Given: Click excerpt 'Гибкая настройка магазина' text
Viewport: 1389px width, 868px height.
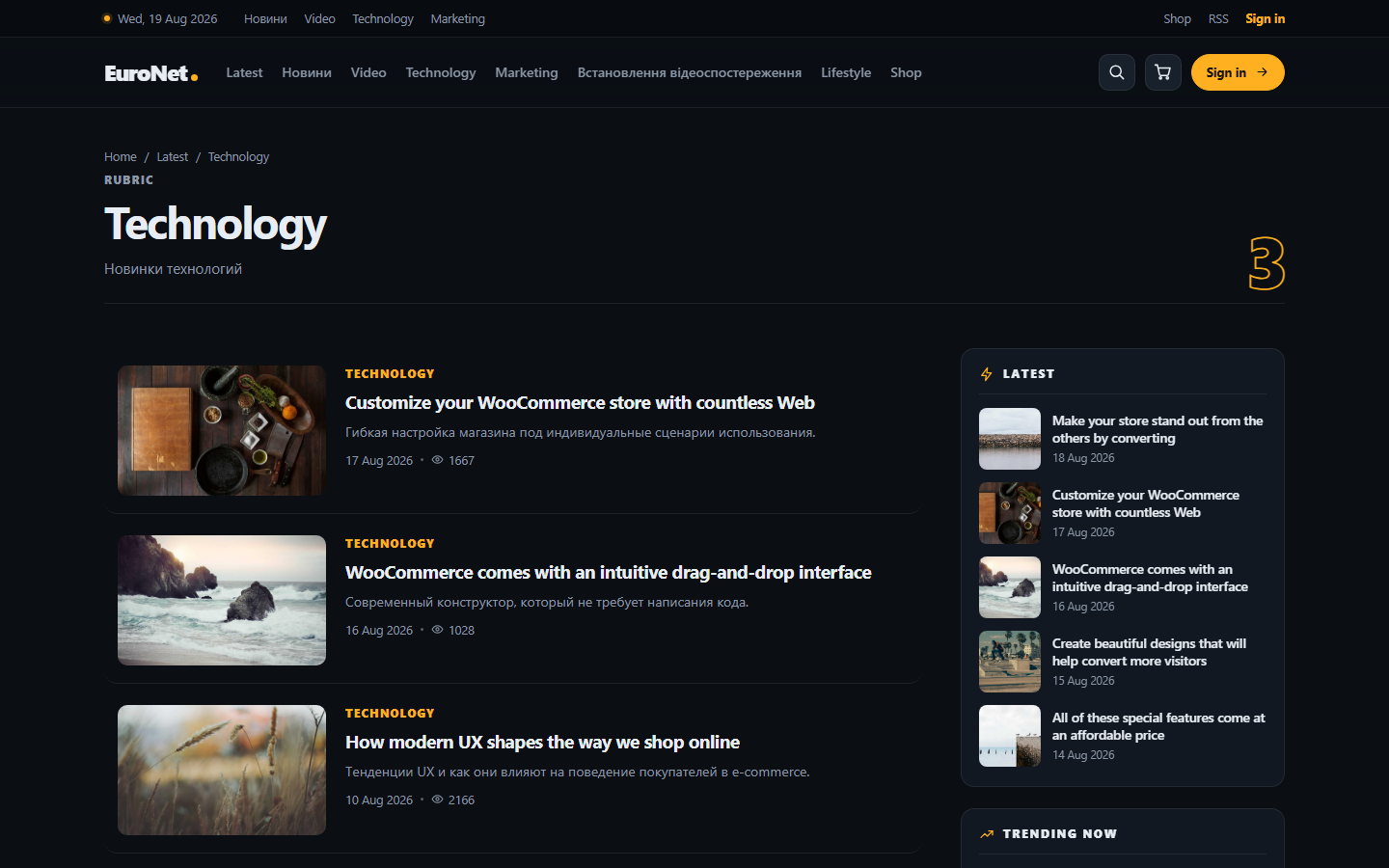Looking at the screenshot, I should coord(581,433).
